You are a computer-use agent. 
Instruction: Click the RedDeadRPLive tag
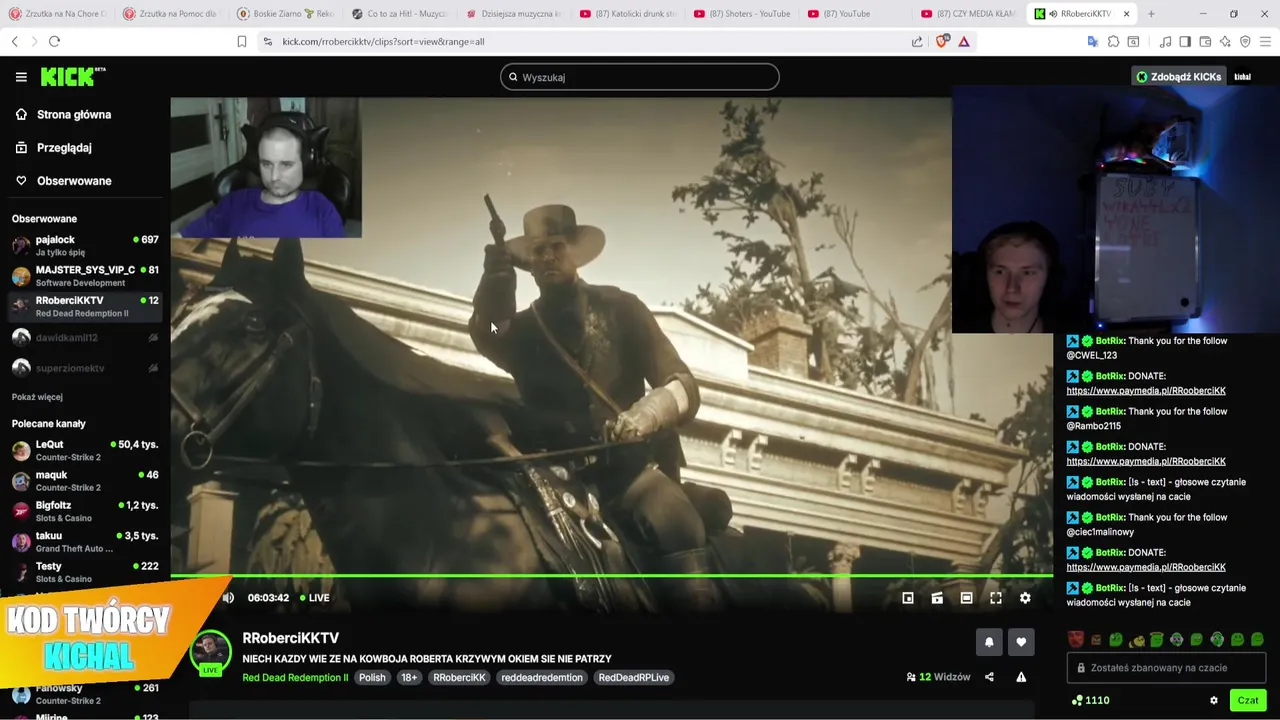(x=634, y=677)
